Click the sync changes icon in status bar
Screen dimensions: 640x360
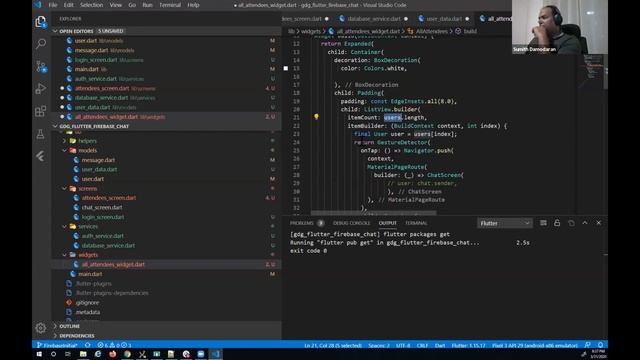pos(88,345)
